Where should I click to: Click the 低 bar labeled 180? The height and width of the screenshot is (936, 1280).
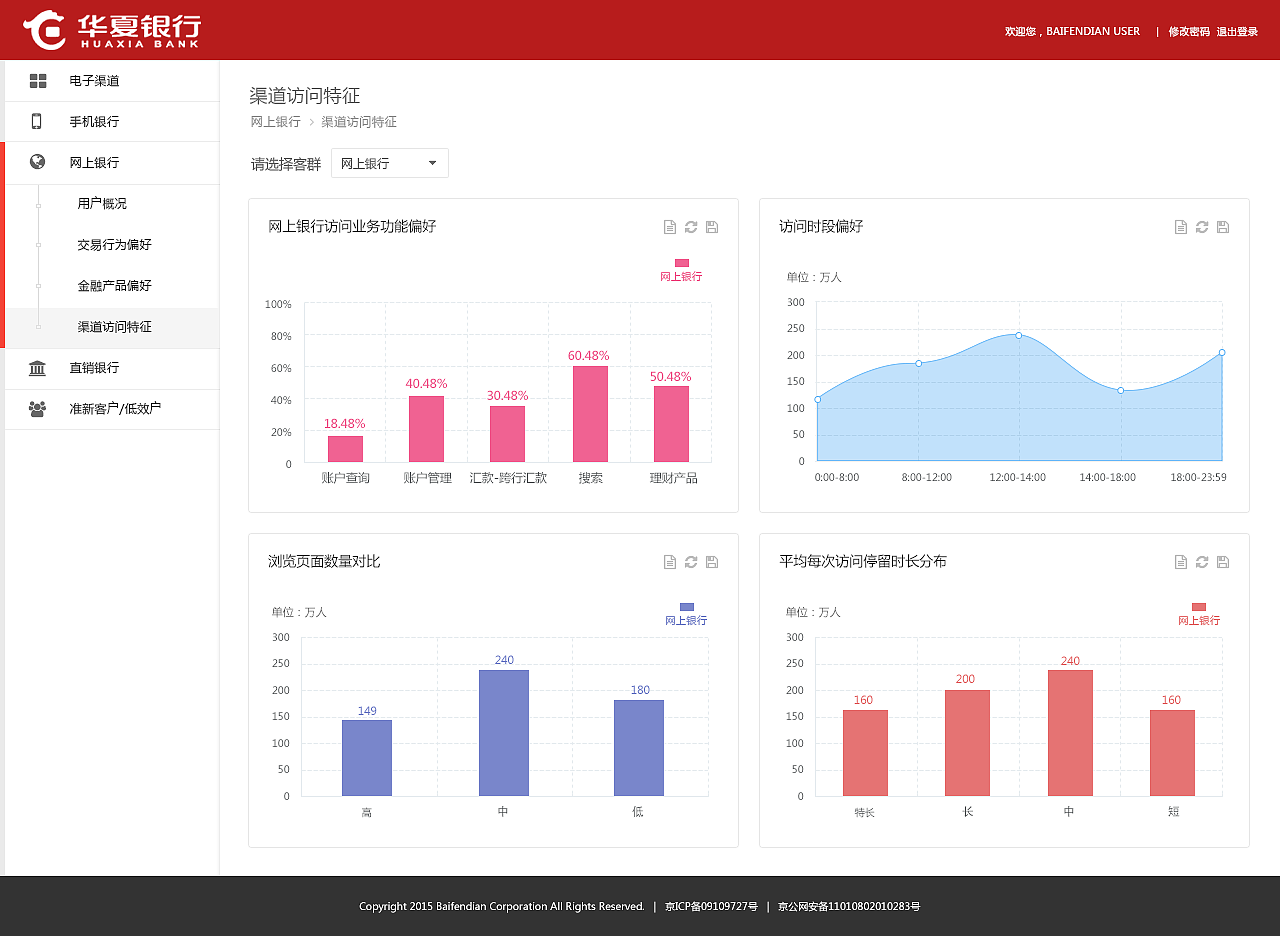coord(639,748)
